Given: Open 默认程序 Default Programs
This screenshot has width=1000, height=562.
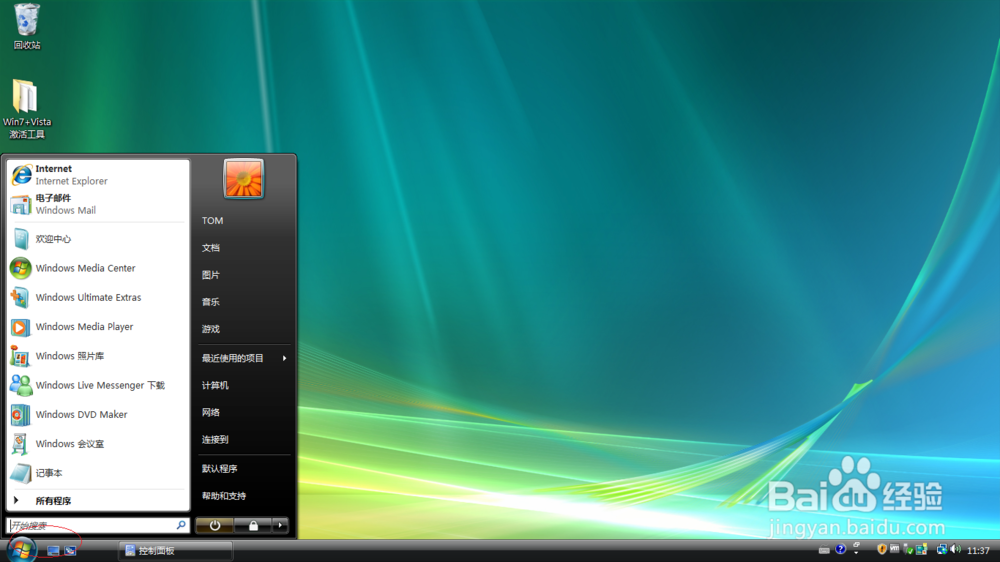Looking at the screenshot, I should [244, 469].
